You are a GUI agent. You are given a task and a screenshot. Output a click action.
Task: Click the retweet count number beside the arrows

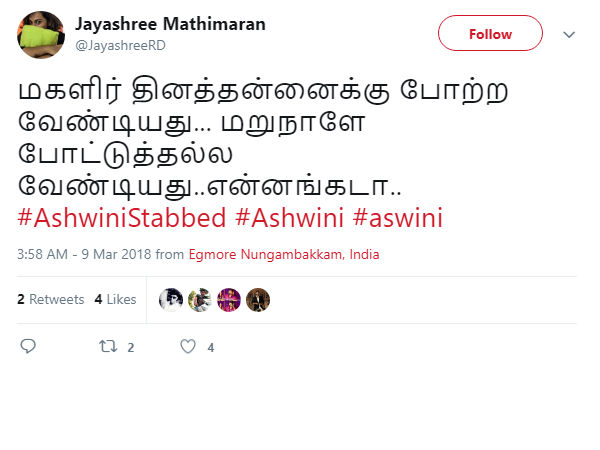click(x=130, y=347)
